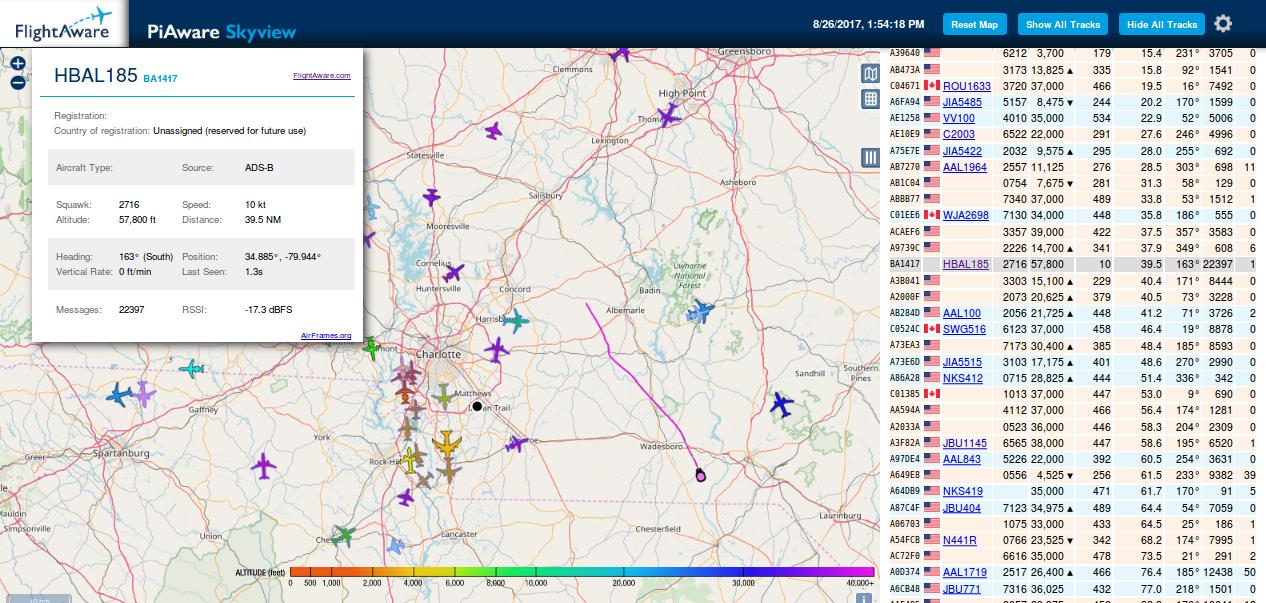
Task: Click the BA1417 hex code in info panel
Action: (x=160, y=78)
